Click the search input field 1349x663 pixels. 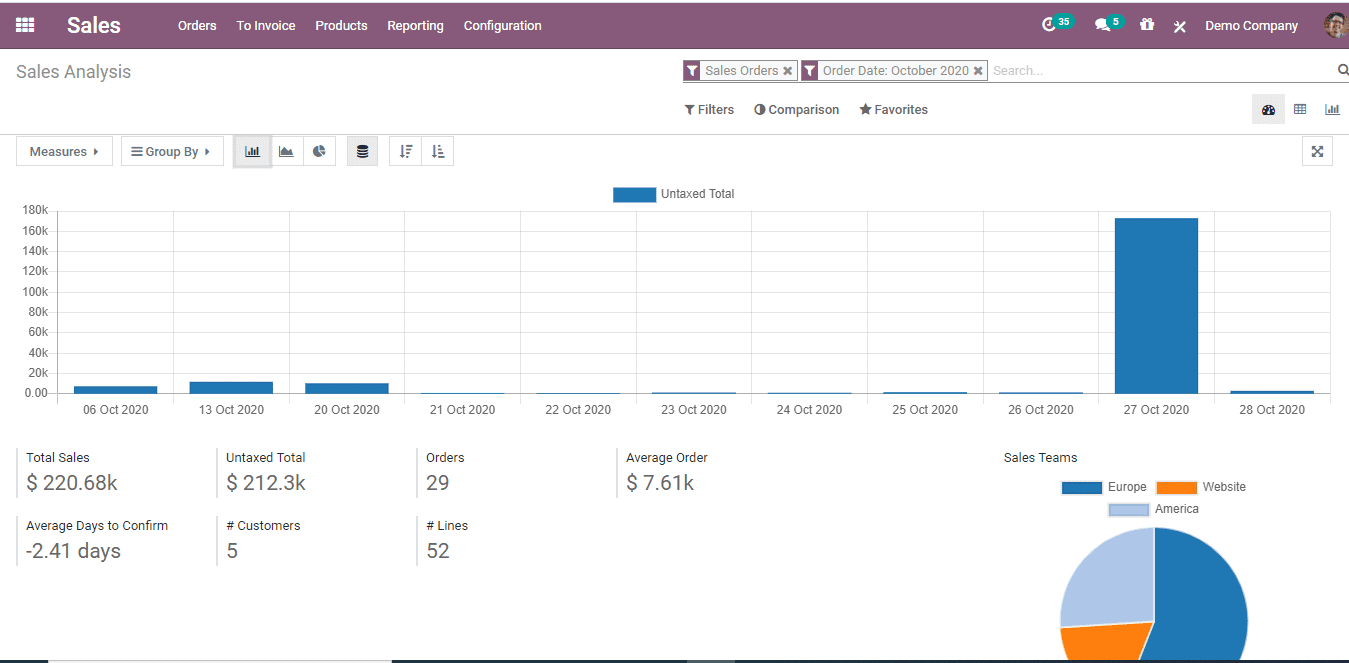(1160, 71)
